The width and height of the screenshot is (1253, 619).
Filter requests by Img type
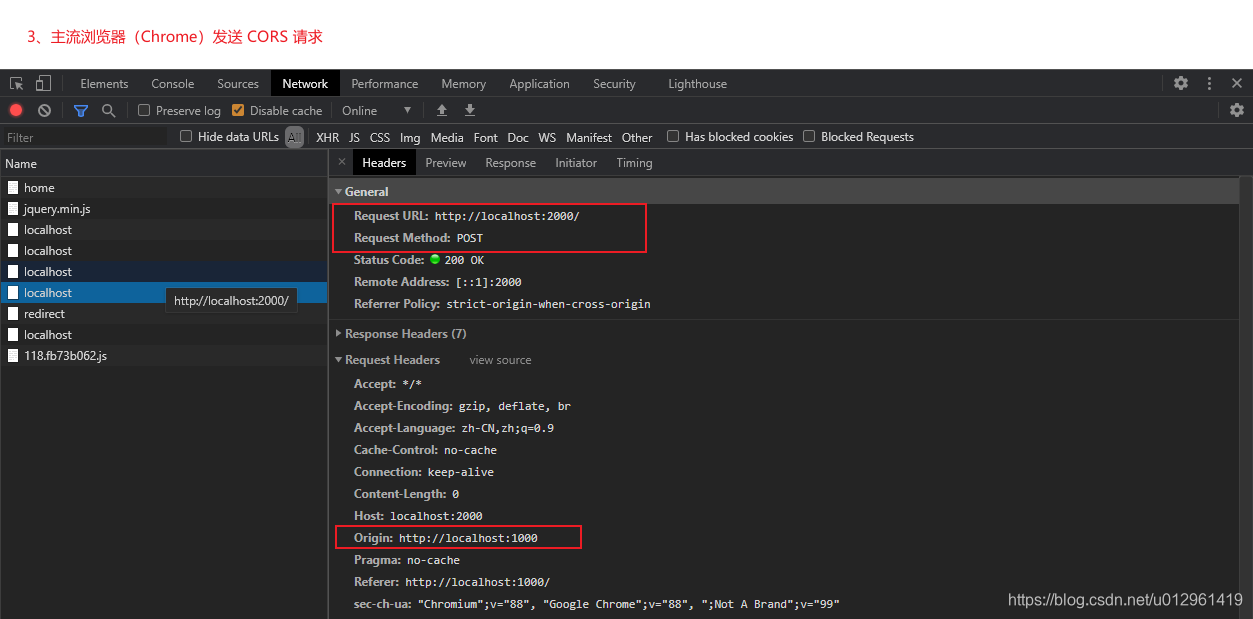pyautogui.click(x=410, y=137)
